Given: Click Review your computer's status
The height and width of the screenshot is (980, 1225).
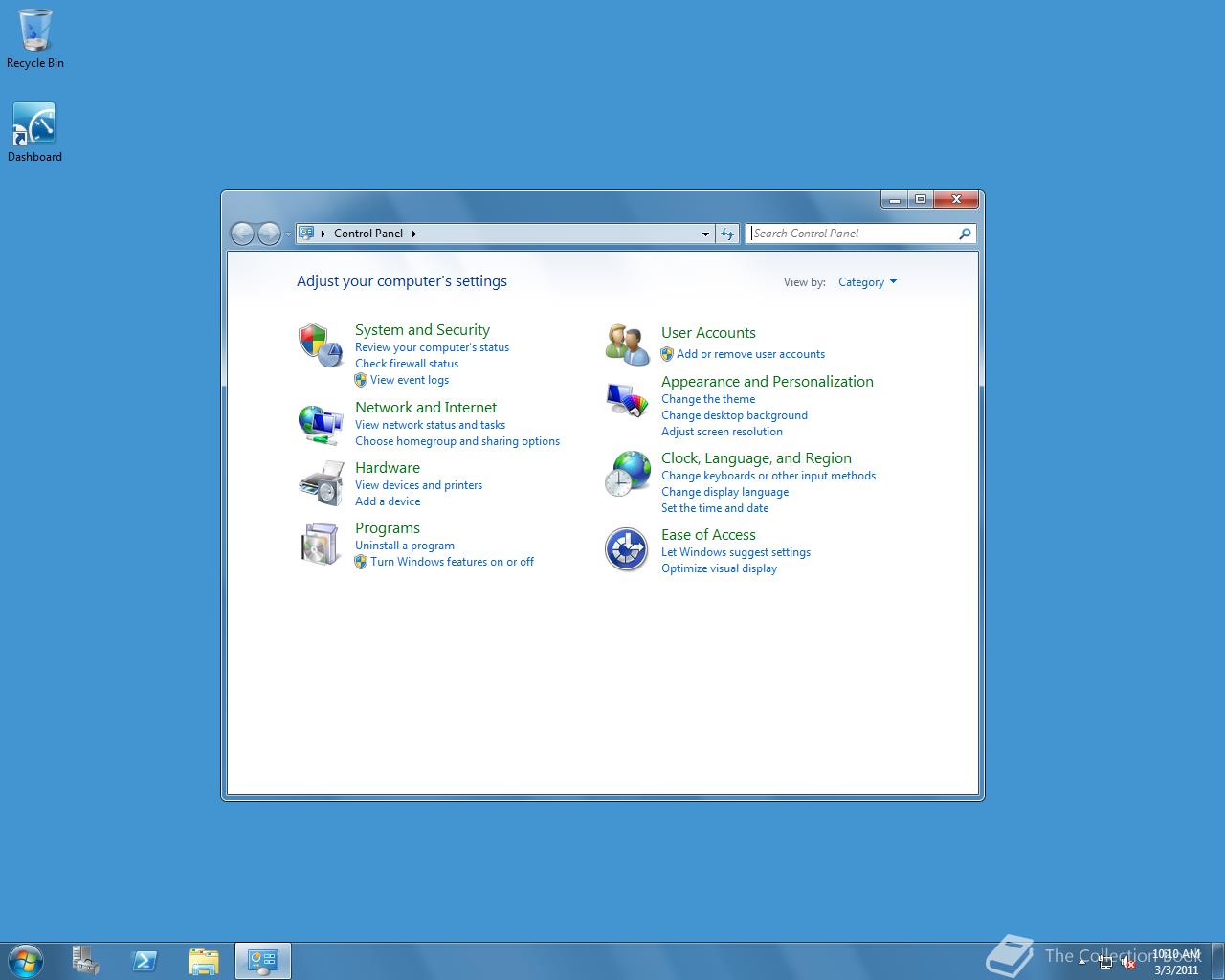Looking at the screenshot, I should coord(432,347).
